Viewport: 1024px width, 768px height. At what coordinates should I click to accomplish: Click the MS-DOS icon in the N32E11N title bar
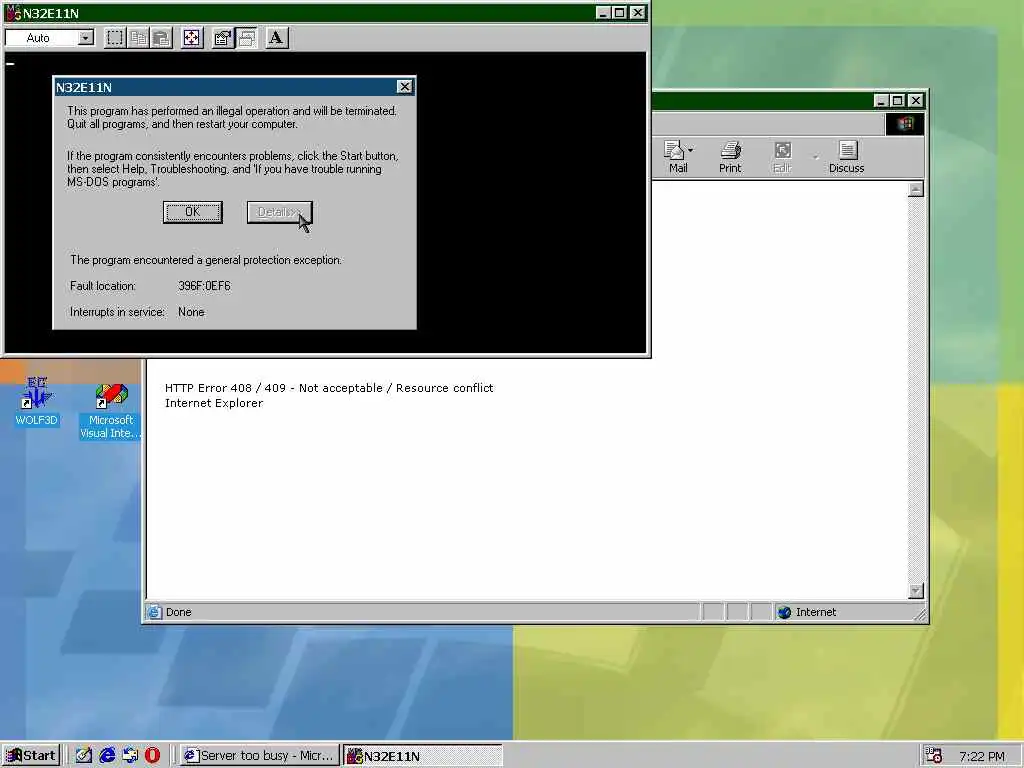point(13,13)
